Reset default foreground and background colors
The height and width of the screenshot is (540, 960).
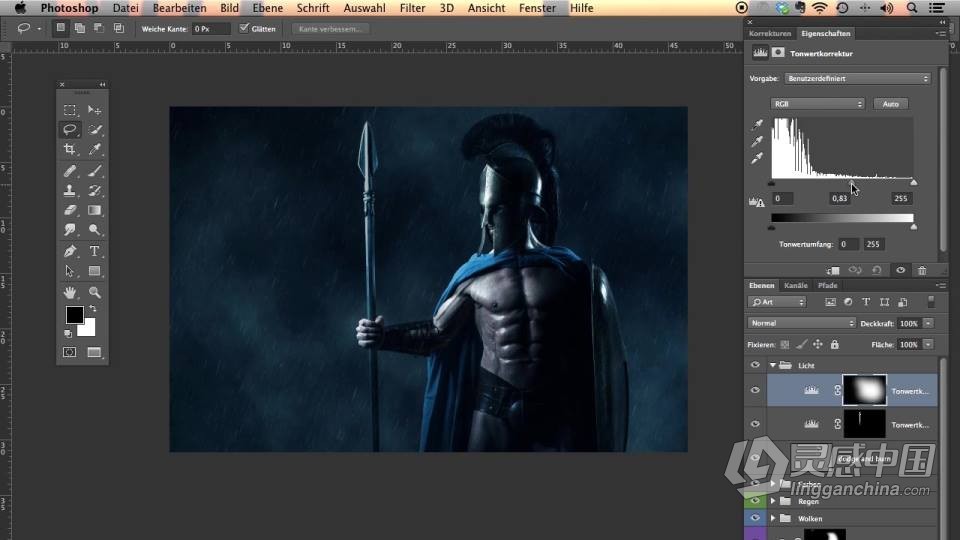[68, 334]
